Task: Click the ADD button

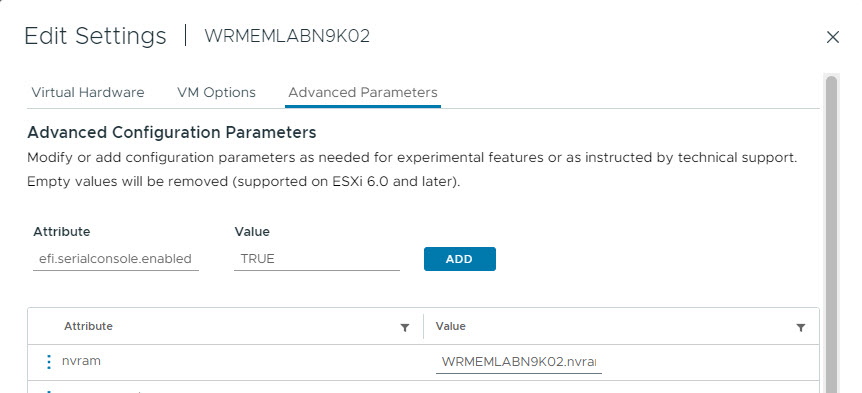Action: (x=460, y=259)
